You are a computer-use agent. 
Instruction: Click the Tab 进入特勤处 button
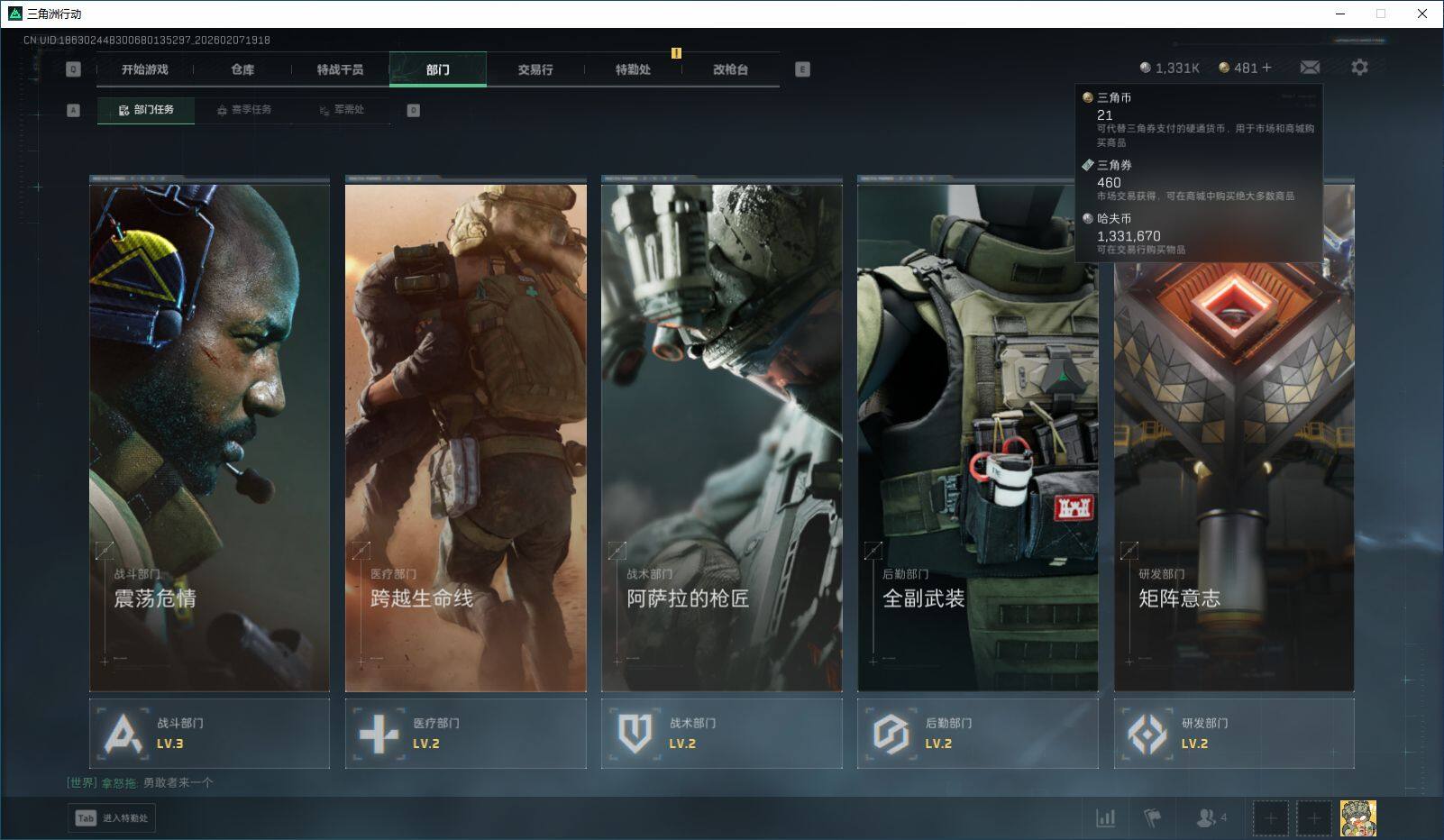(113, 818)
